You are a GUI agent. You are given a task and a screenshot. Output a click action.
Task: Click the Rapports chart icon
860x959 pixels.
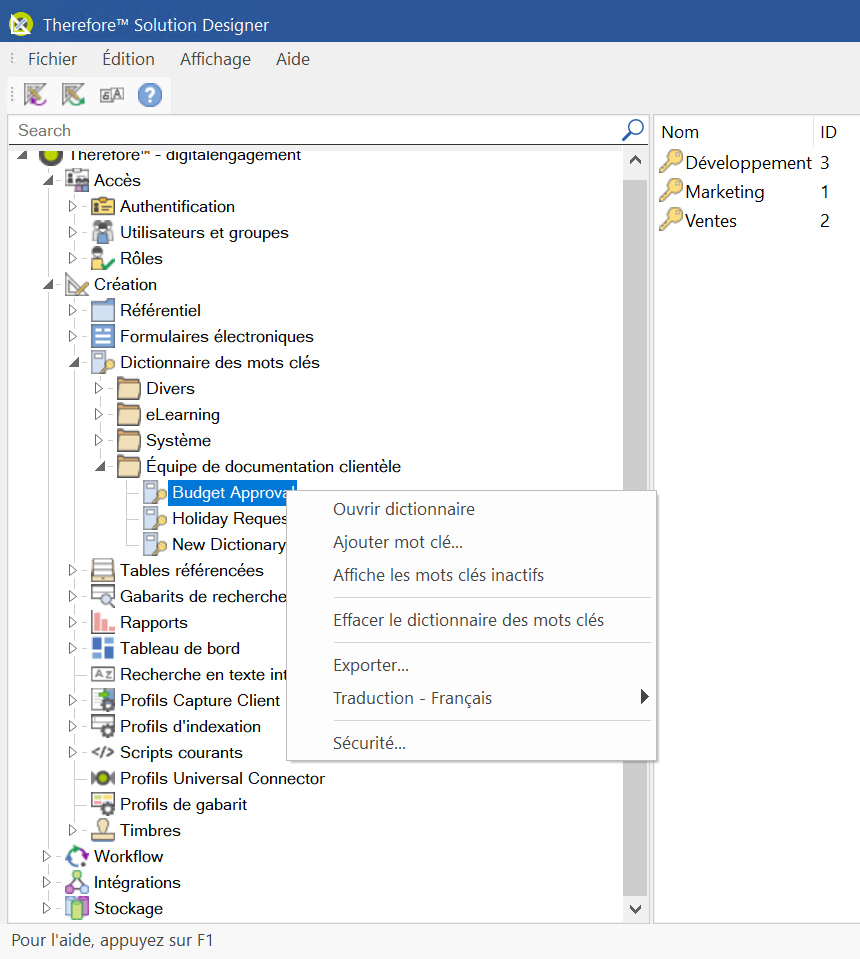point(103,622)
